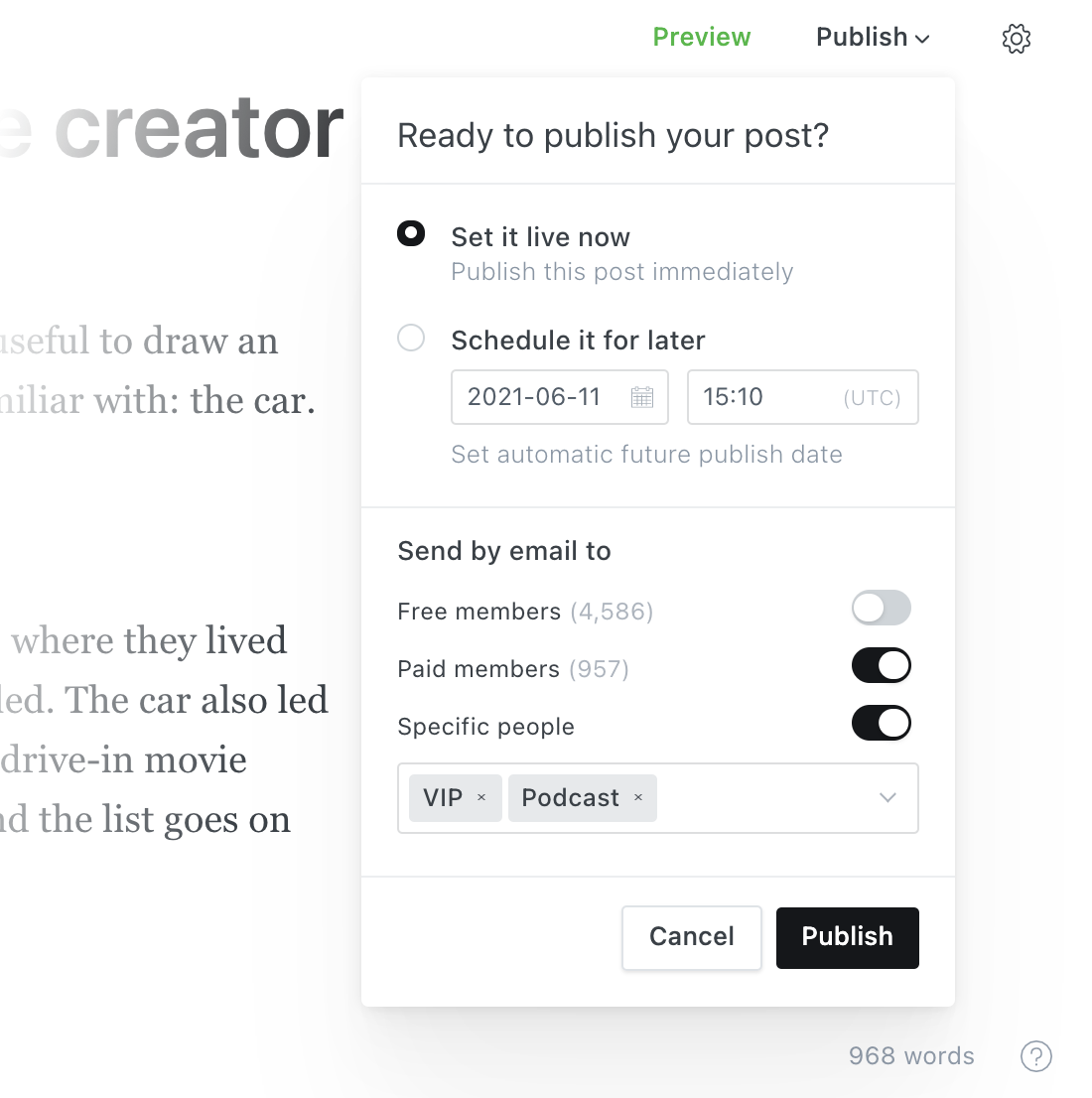The width and height of the screenshot is (1092, 1098).
Task: Expand the Publish dropdown in header
Action: (873, 37)
